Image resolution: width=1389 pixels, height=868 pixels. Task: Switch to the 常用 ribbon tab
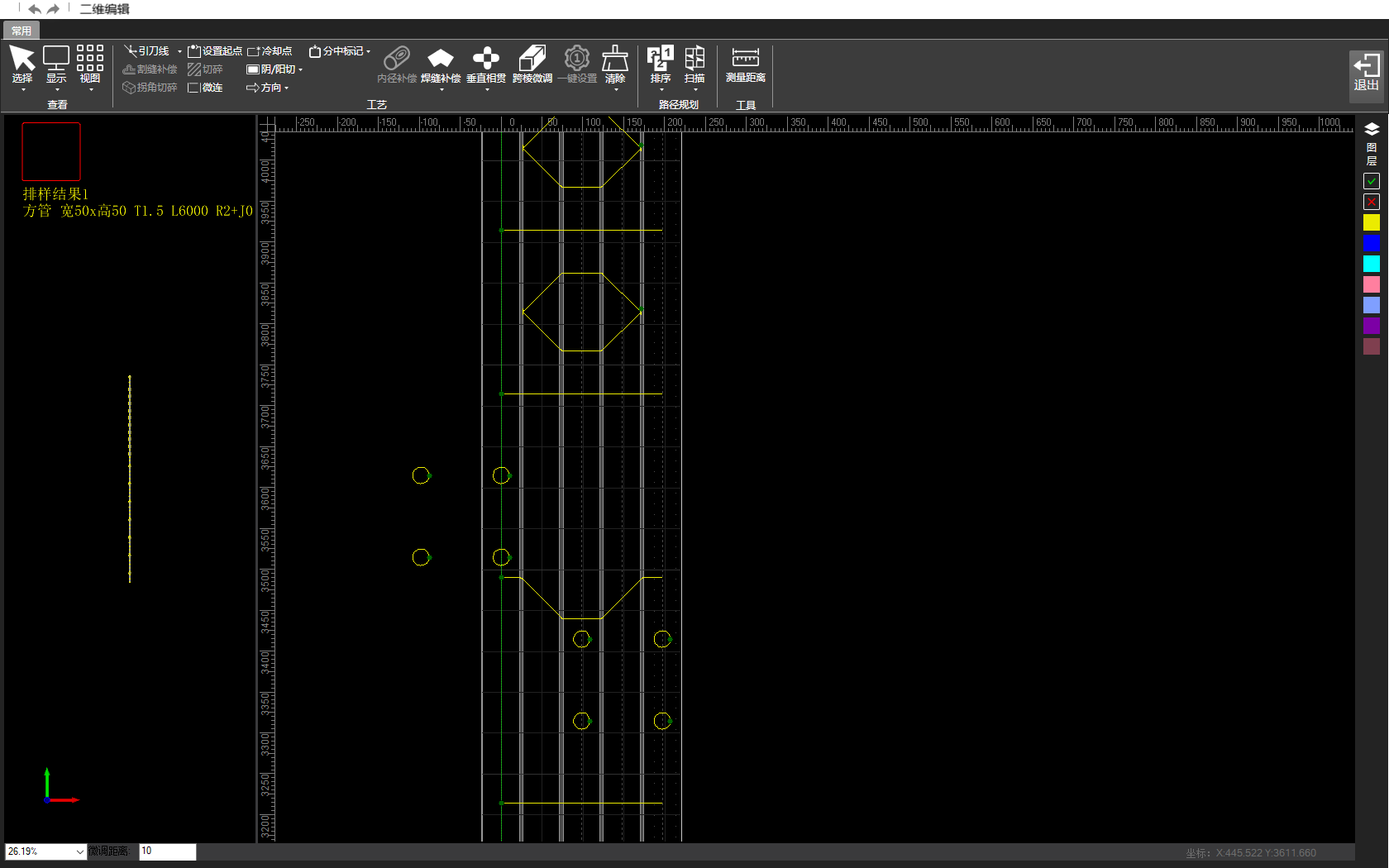(x=21, y=31)
